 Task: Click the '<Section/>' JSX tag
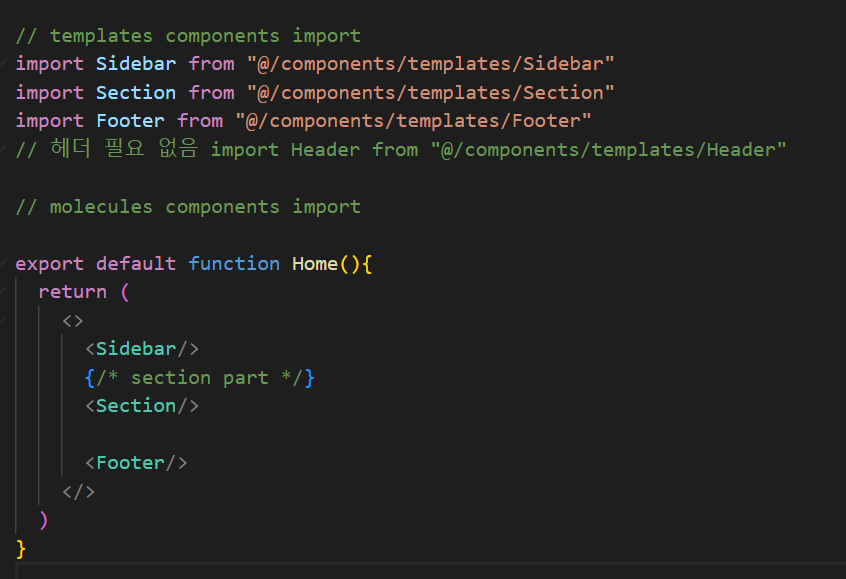(142, 406)
